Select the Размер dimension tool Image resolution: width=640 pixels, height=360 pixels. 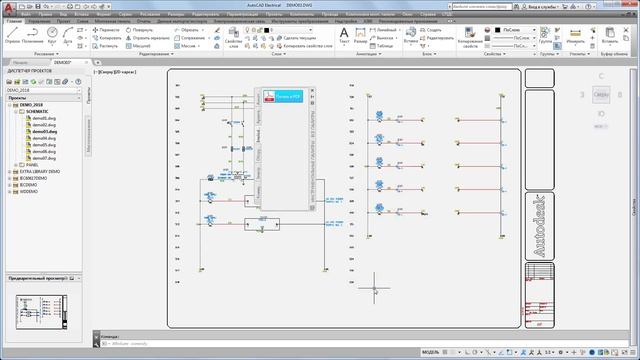[x=360, y=35]
